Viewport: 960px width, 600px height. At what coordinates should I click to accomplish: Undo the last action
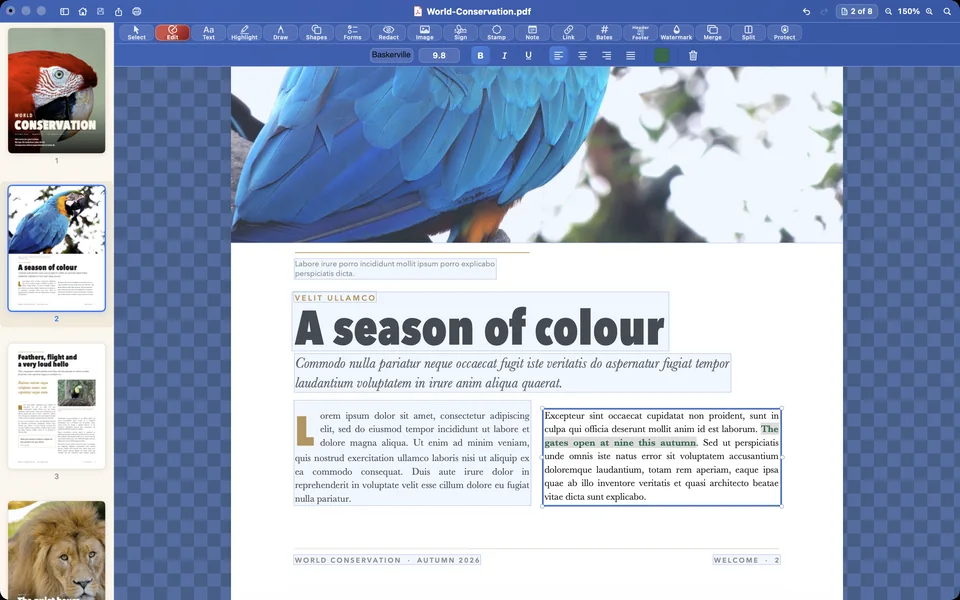point(806,12)
